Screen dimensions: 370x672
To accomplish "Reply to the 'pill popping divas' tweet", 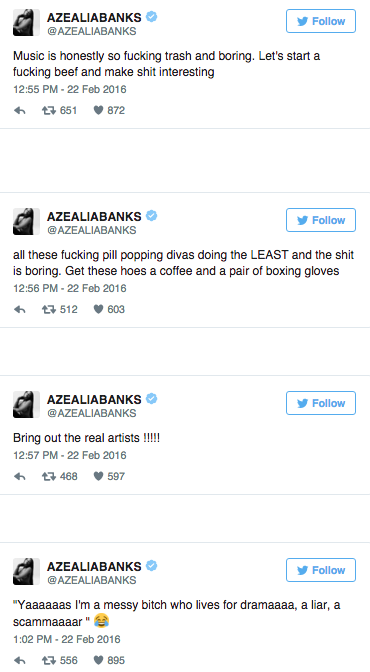I will click(x=20, y=309).
